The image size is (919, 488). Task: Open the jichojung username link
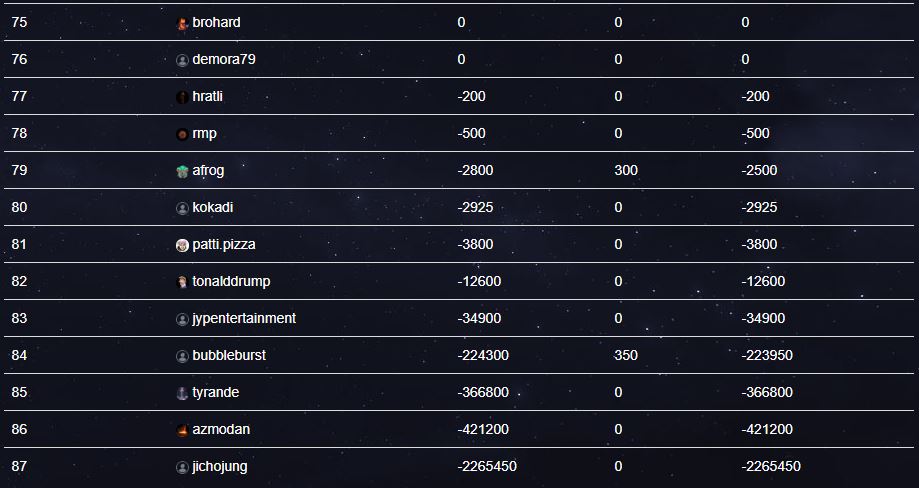[x=220, y=466]
